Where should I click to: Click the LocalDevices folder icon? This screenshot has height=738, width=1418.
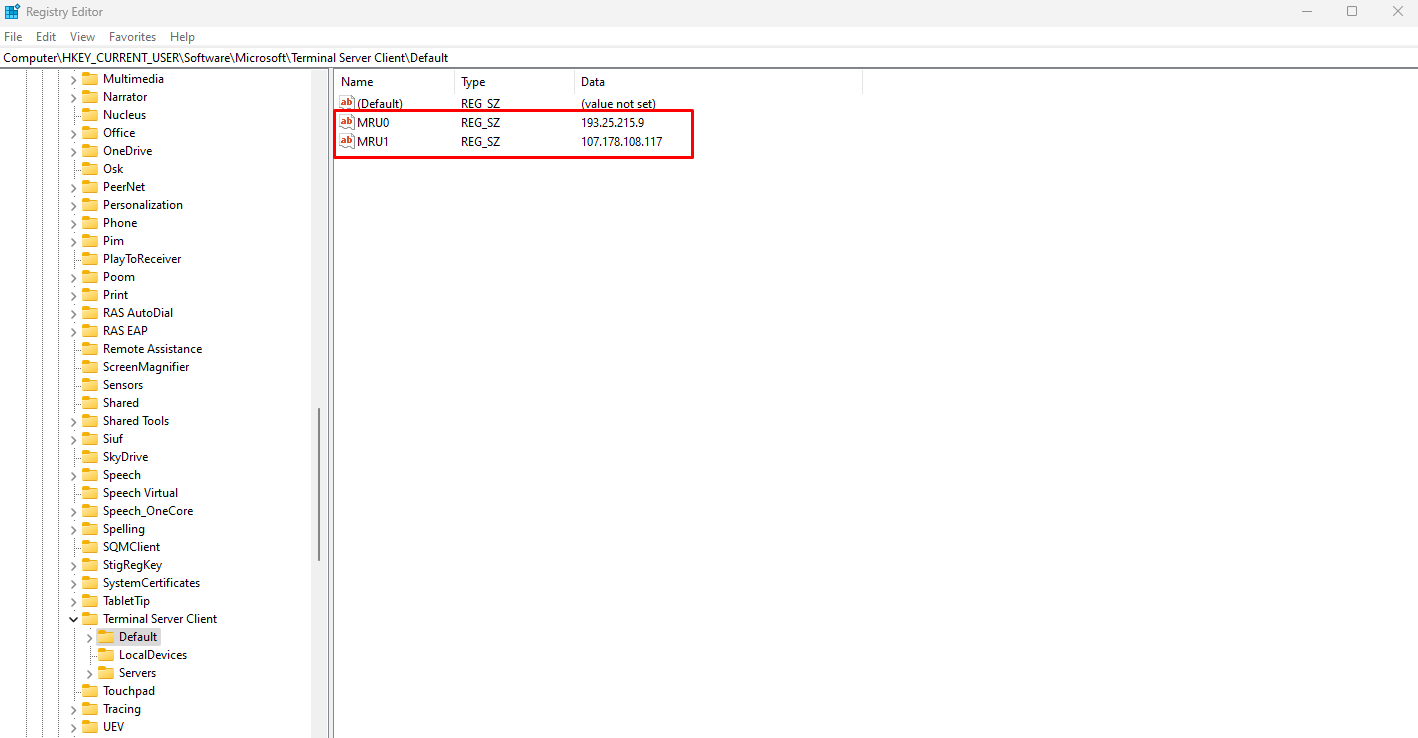pyautogui.click(x=106, y=655)
